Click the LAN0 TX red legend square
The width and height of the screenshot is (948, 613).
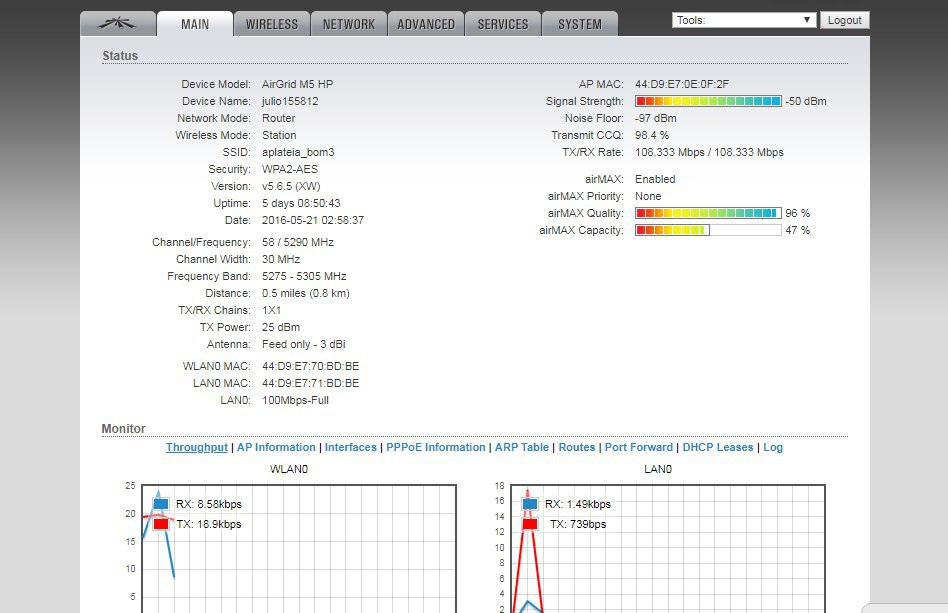(x=530, y=524)
